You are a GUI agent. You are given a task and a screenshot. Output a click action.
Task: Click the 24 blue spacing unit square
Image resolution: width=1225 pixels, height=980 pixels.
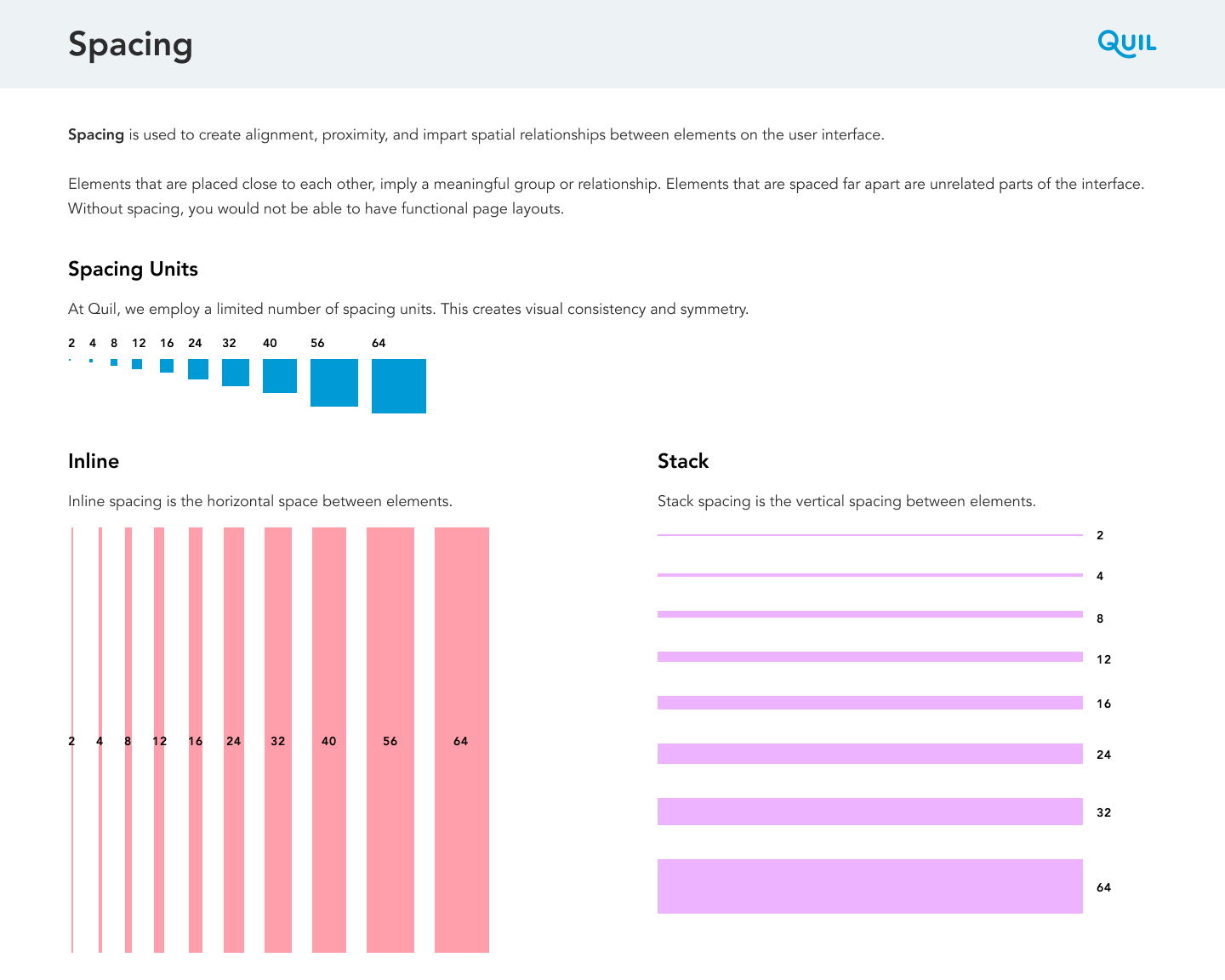(x=198, y=369)
